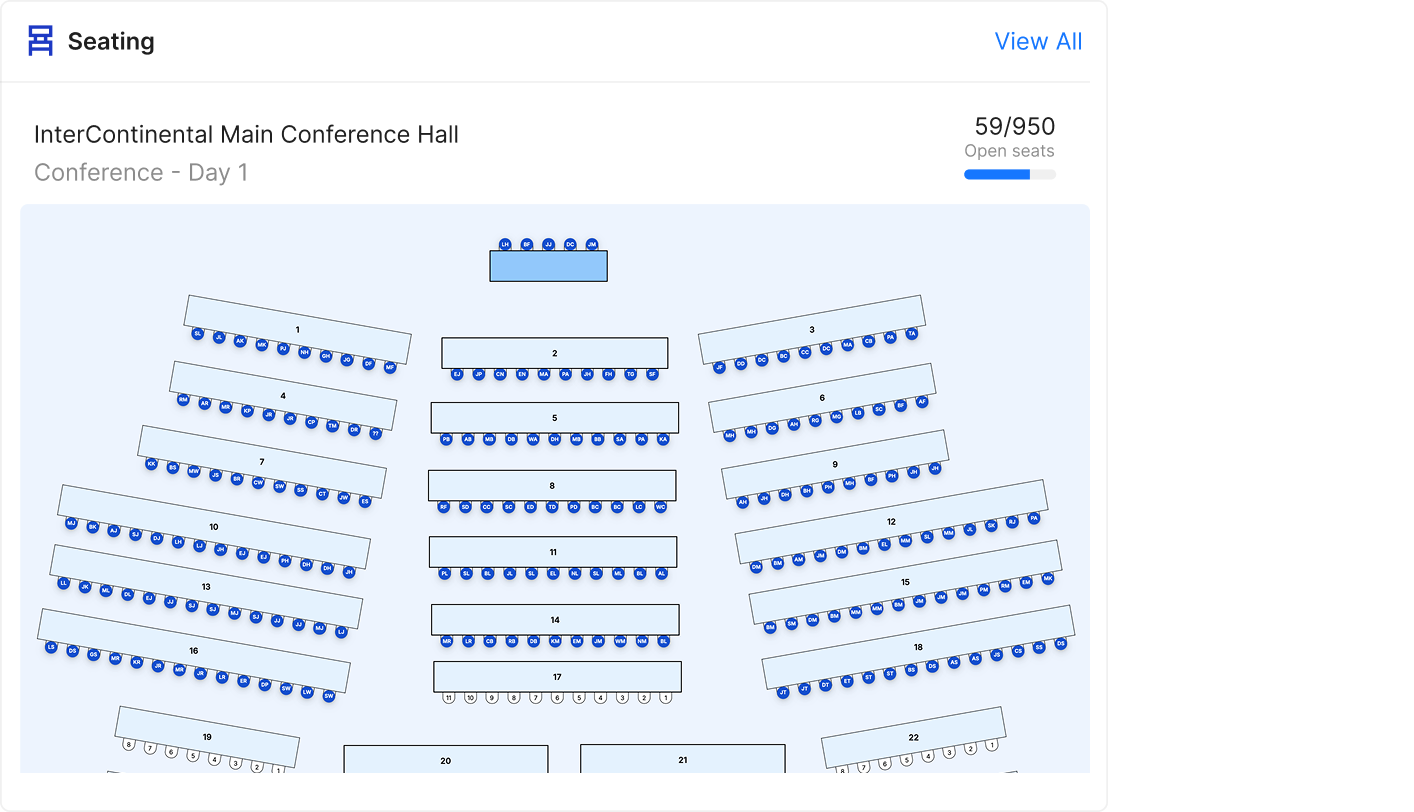Image resolution: width=1414 pixels, height=812 pixels.
Task: Select table 7
Action: 262,462
